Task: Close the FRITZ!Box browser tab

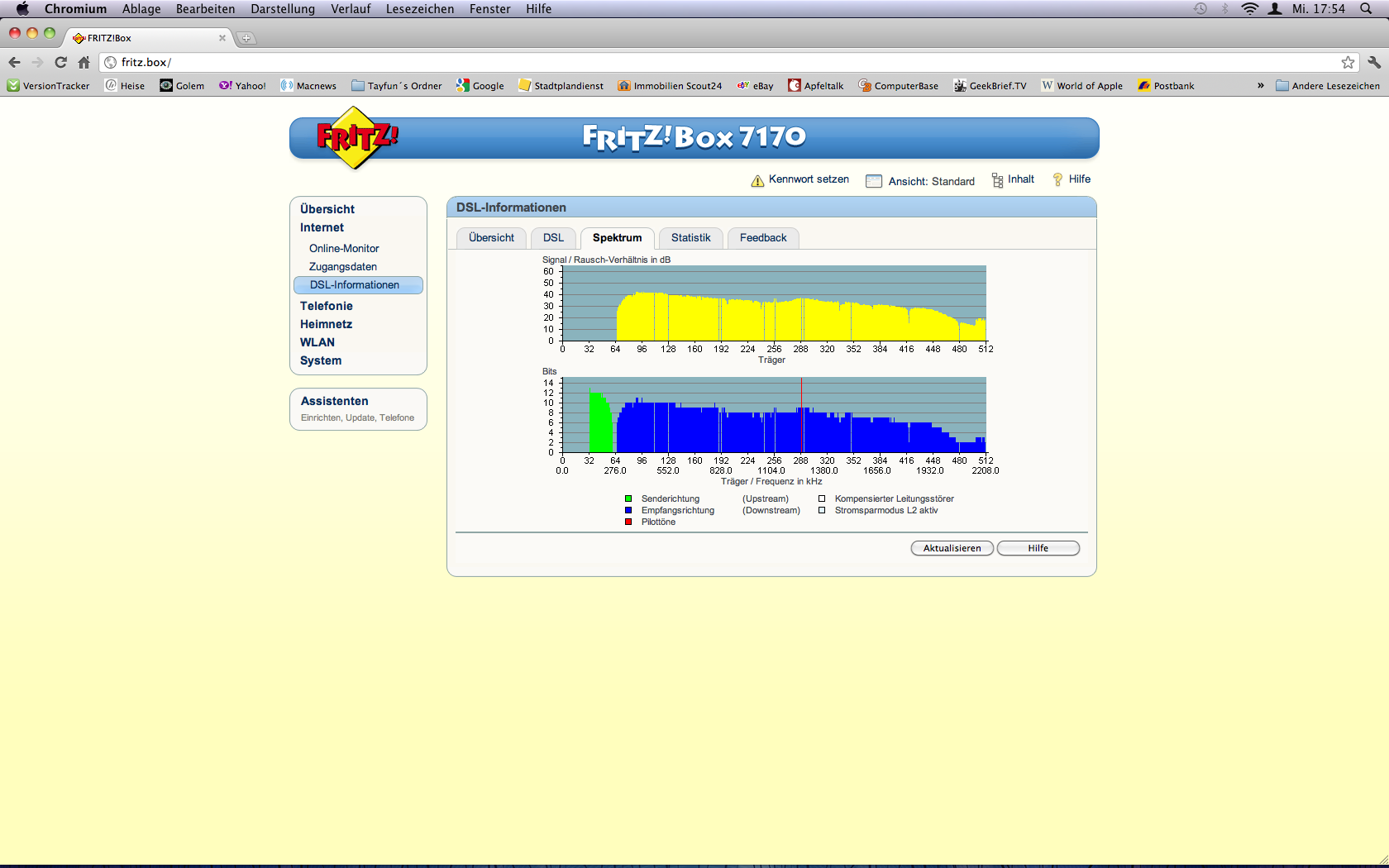Action: coord(222,38)
